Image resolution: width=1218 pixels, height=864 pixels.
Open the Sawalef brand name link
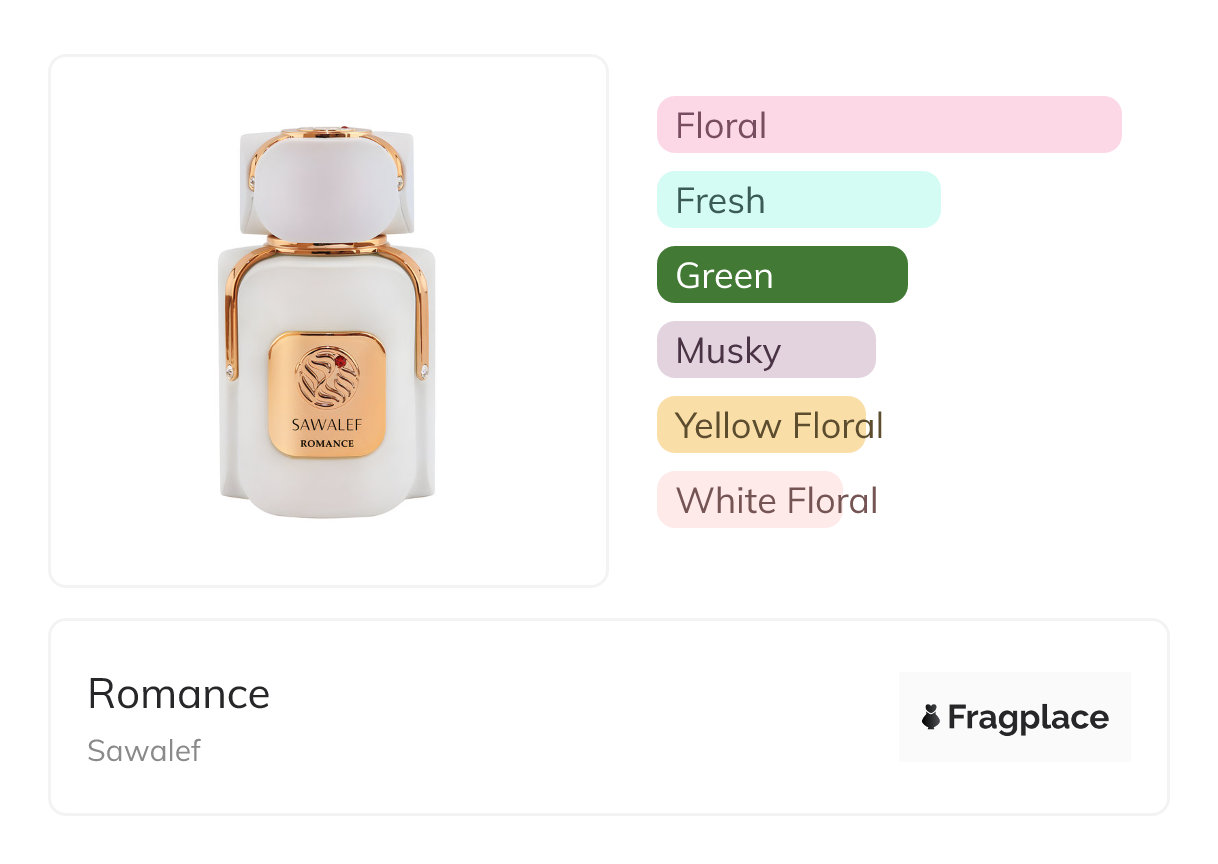[x=144, y=750]
